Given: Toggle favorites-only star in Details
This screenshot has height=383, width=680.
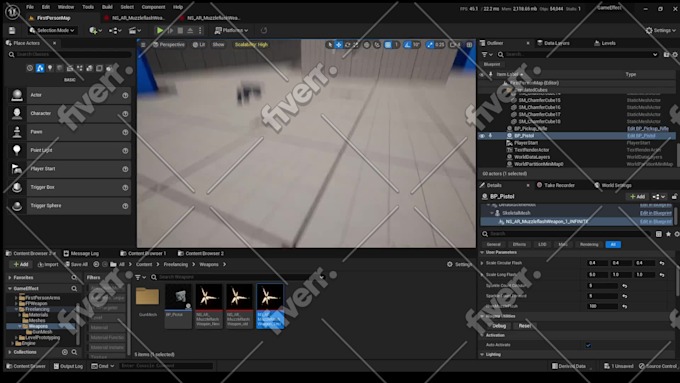Looking at the screenshot, I should click(668, 234).
